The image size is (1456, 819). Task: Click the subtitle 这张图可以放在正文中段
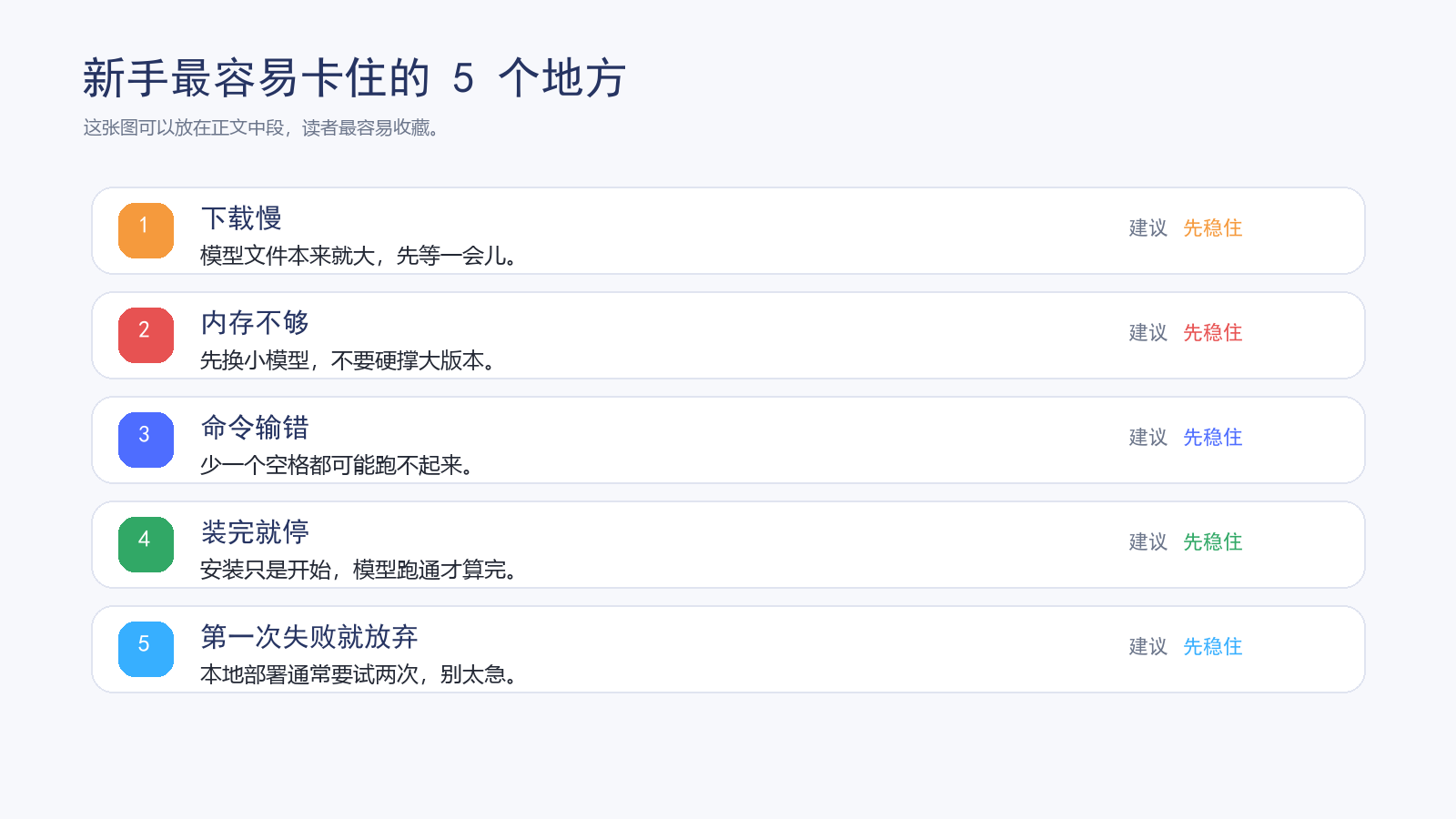(x=184, y=127)
